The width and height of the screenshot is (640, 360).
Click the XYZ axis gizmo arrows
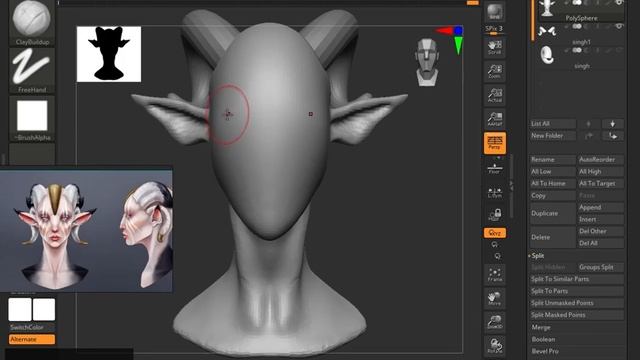pyautogui.click(x=450, y=39)
